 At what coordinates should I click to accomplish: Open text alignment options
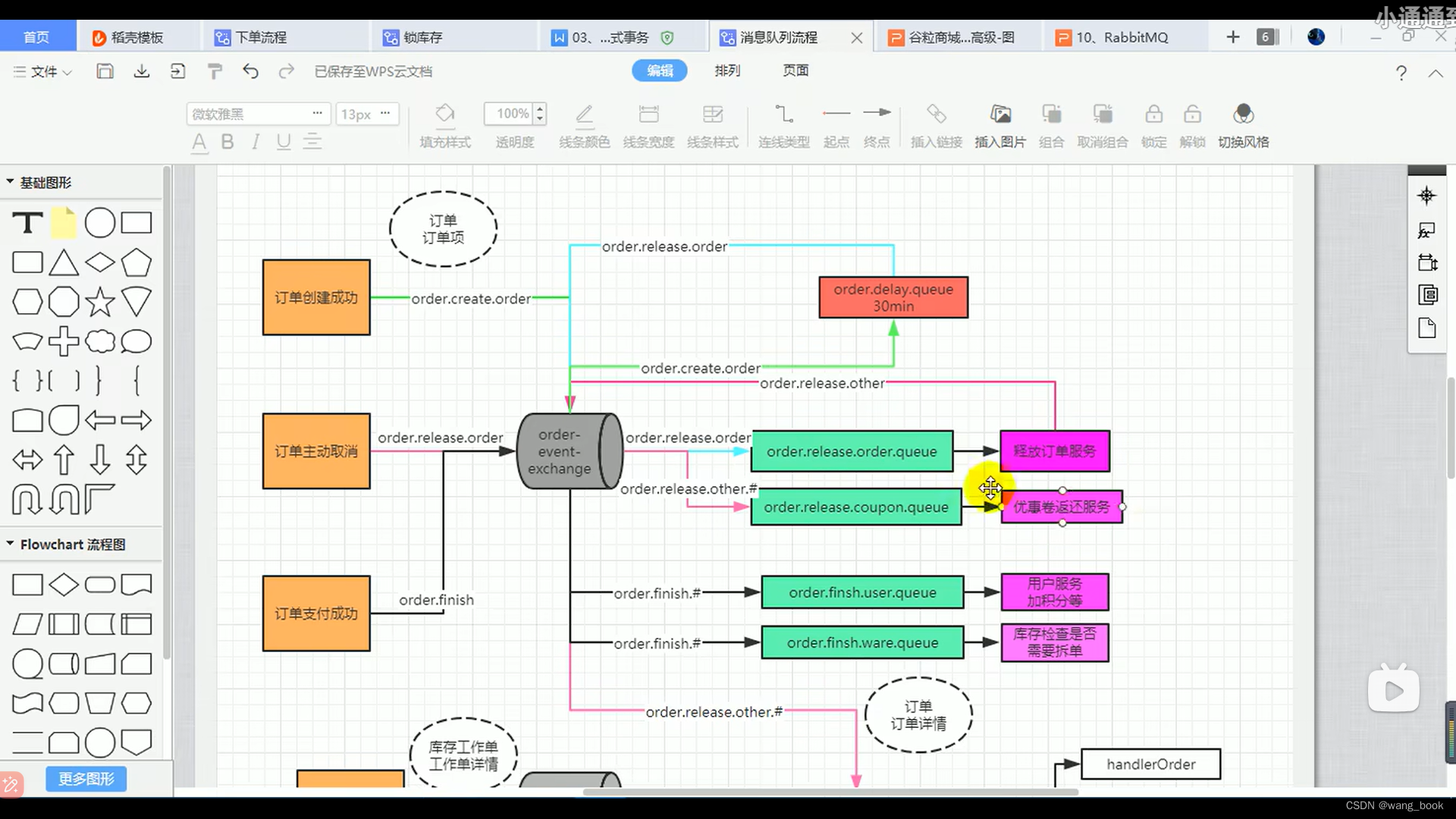(312, 142)
